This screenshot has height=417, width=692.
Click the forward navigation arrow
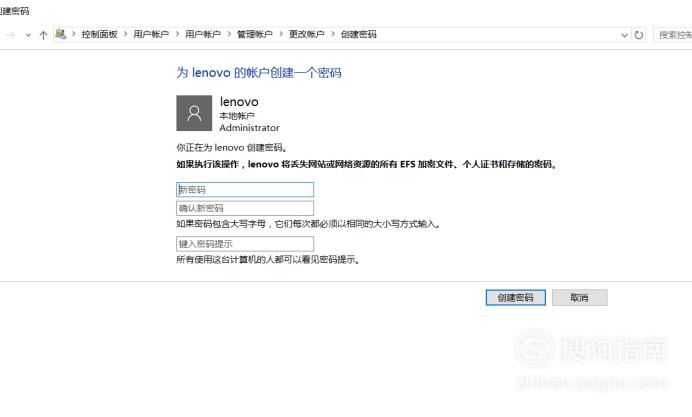tap(11, 35)
